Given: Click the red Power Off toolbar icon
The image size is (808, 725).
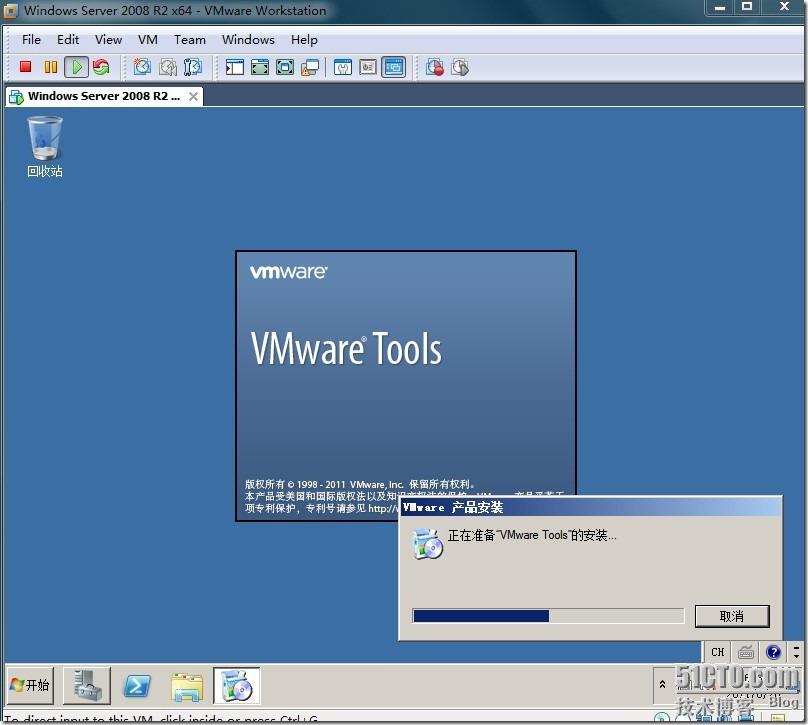Looking at the screenshot, I should click(x=25, y=67).
